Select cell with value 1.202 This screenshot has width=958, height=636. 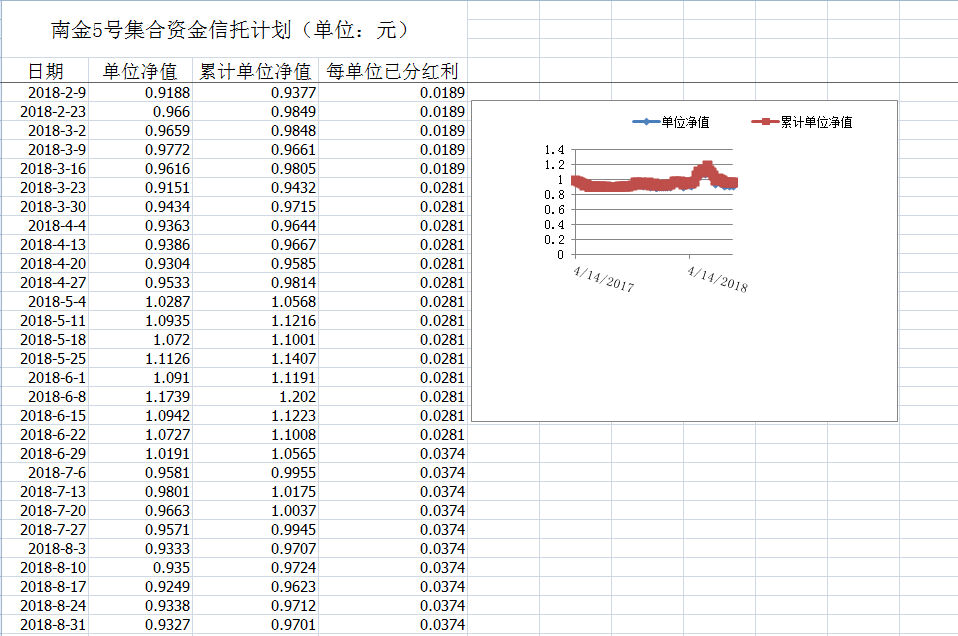coord(255,397)
